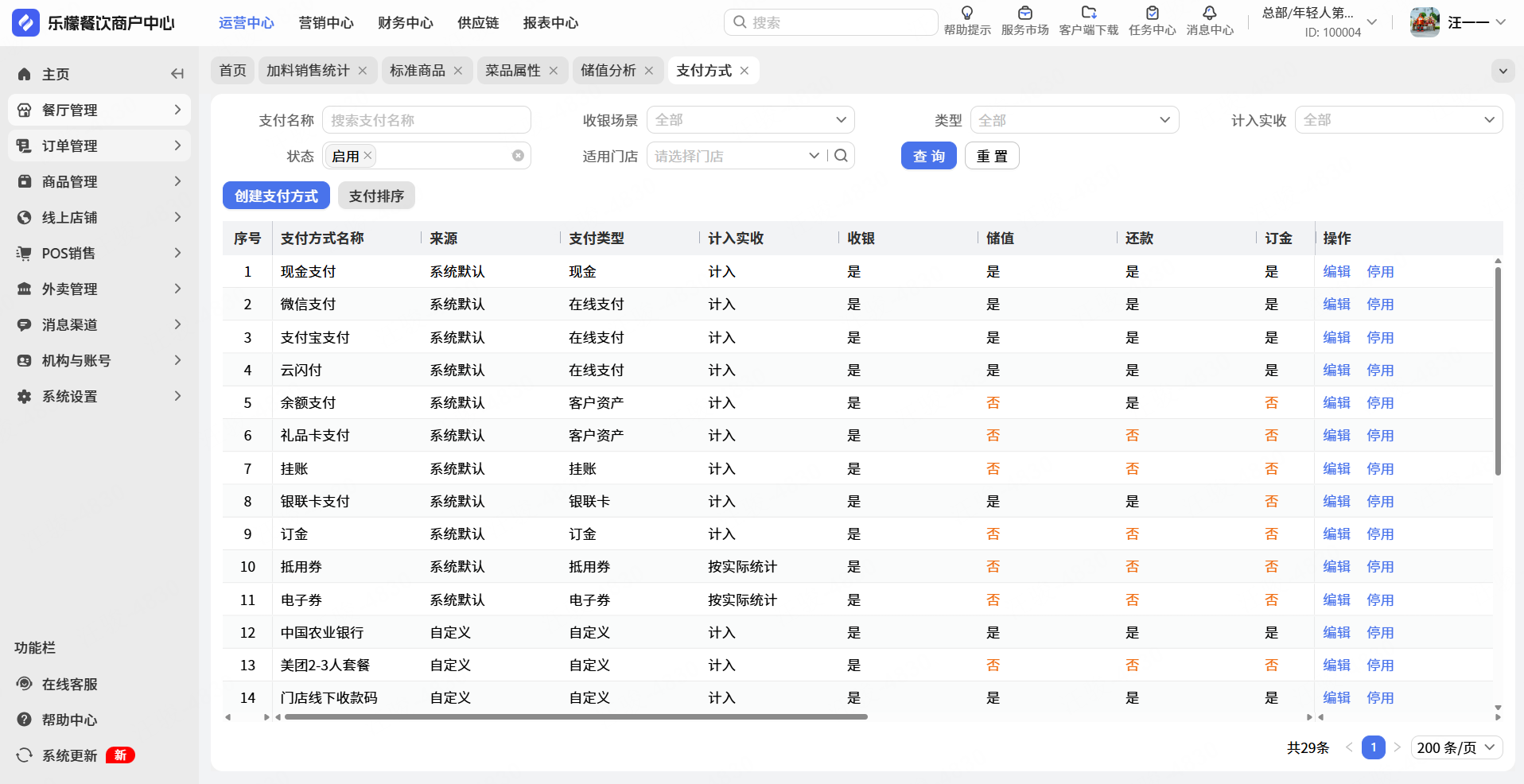This screenshot has height=784, width=1524.
Task: Expand the 200 条/页 page size selector
Action: click(x=1456, y=747)
